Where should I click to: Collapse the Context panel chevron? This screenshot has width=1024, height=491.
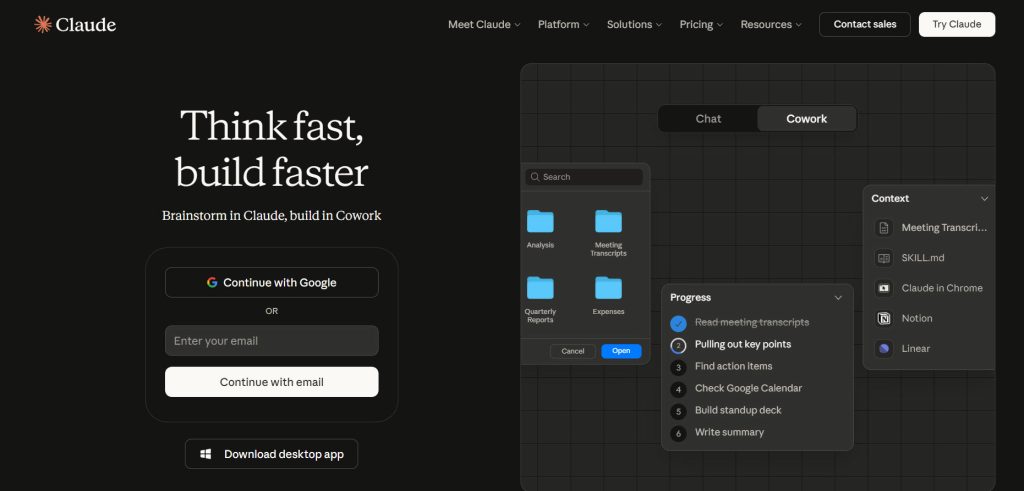tap(985, 198)
